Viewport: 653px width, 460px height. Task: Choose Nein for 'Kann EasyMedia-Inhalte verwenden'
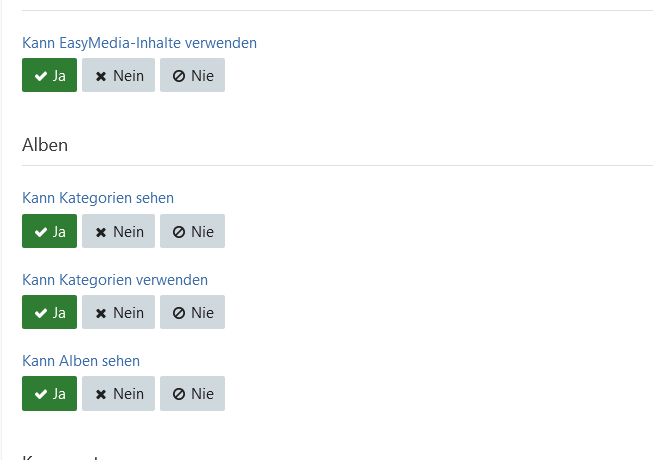118,75
